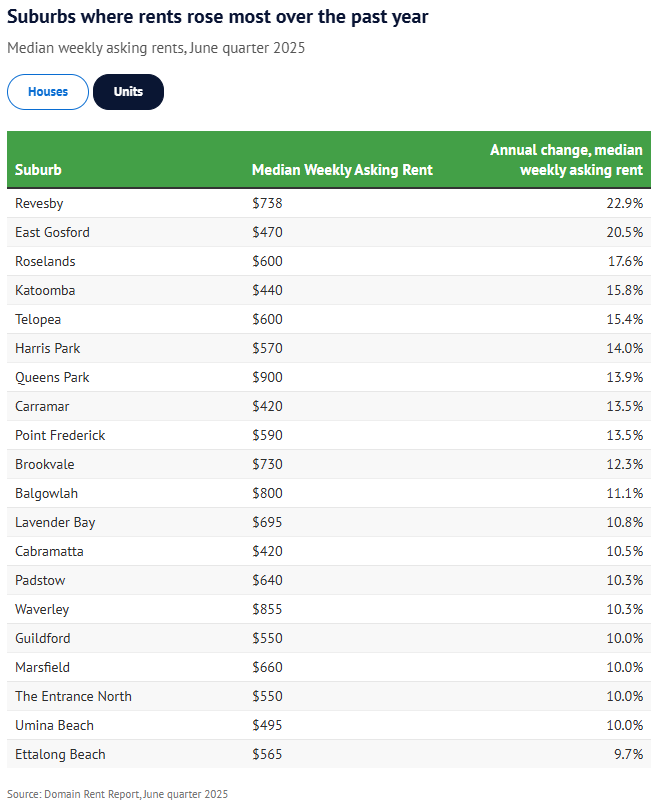Click the Cabramatta suburb cell
Screen dimensions: 664x805
[x=50, y=551]
